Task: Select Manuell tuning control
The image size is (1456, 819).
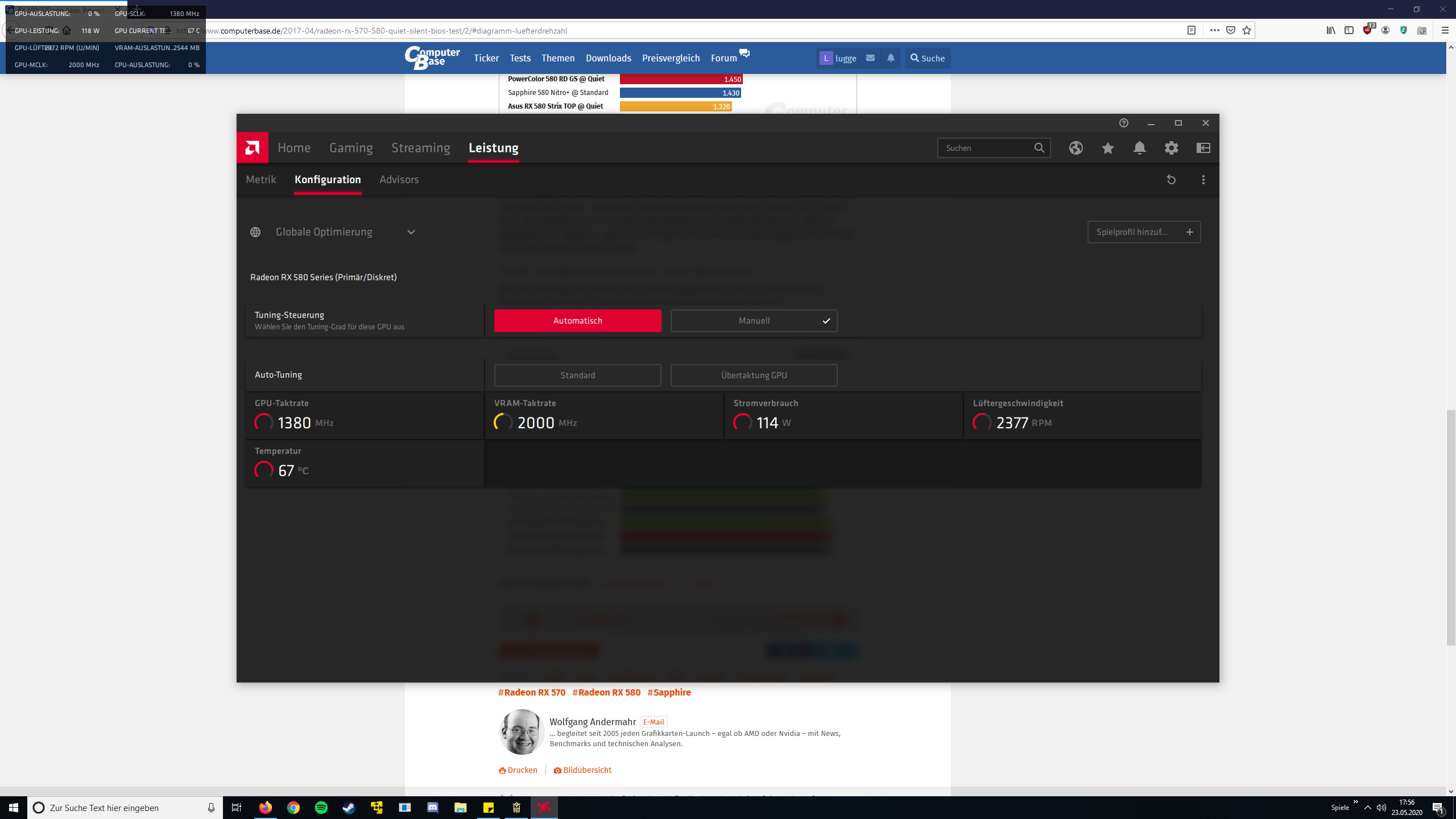Action: click(754, 321)
